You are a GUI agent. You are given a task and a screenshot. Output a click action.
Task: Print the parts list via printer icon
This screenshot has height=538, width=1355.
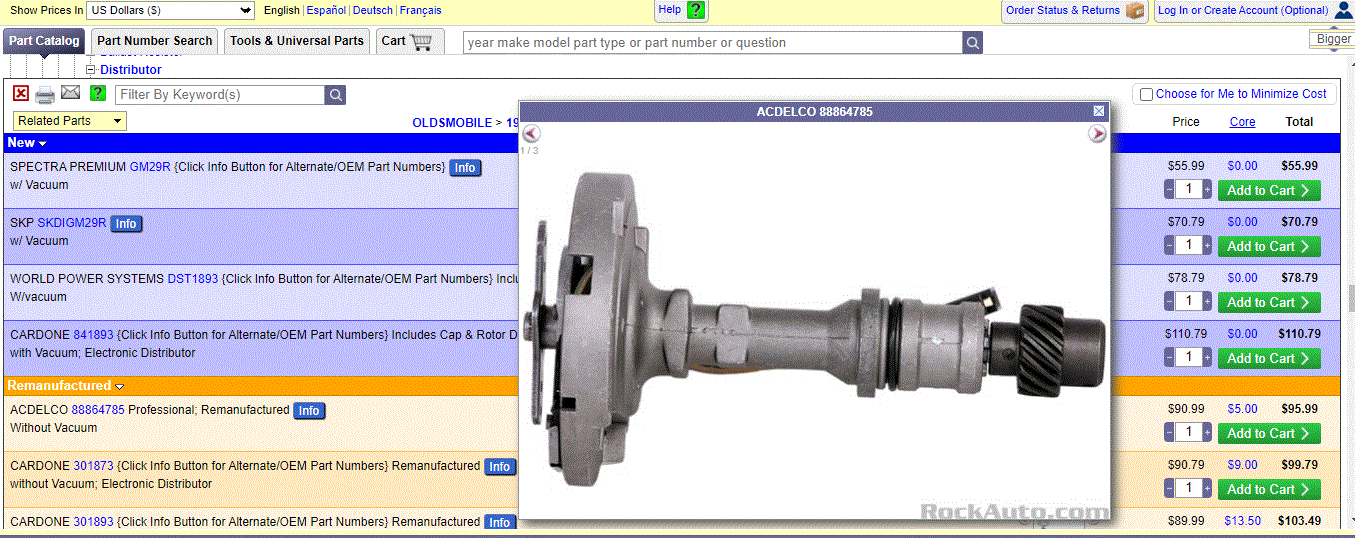click(45, 95)
